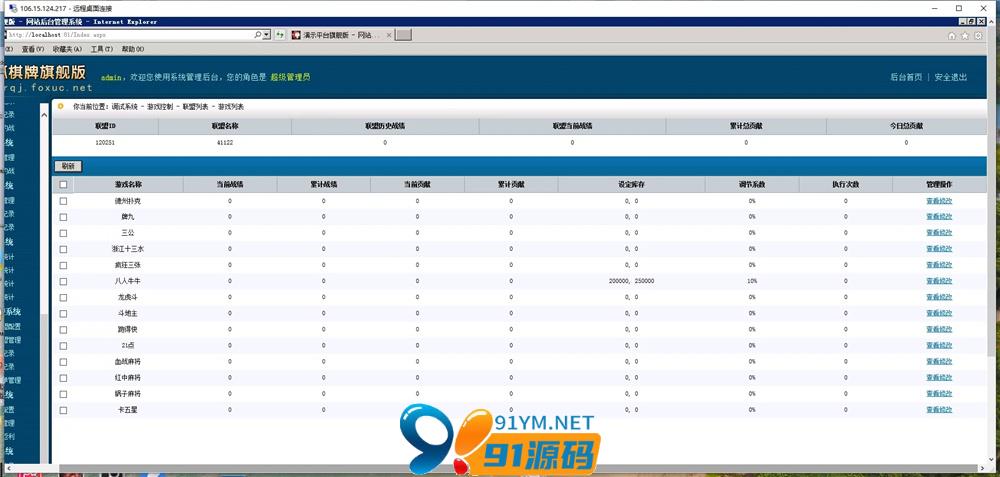Screen dimensions: 1000x477
Task: Check the box for 疯狂三张
Action: (62, 265)
